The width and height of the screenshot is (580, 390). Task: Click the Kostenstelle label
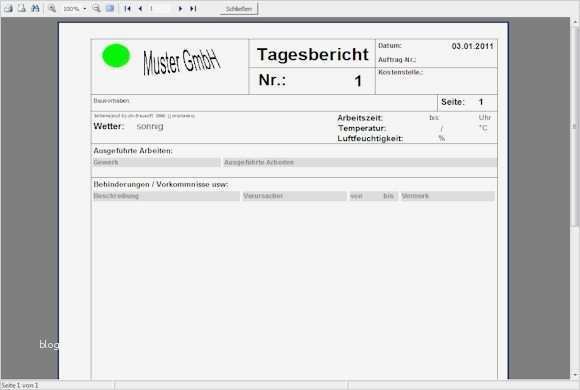click(400, 72)
